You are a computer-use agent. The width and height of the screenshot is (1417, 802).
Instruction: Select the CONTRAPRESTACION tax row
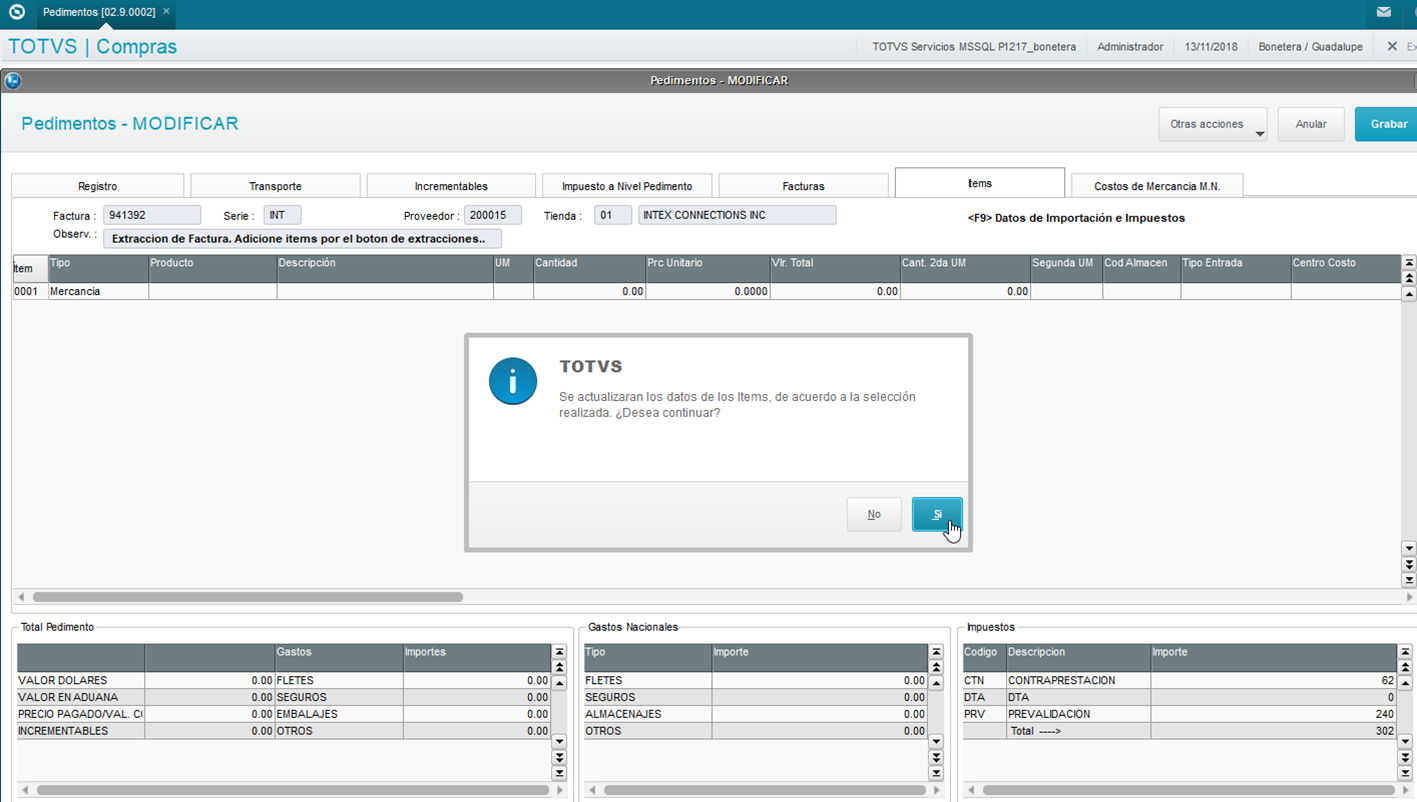tap(1180, 680)
